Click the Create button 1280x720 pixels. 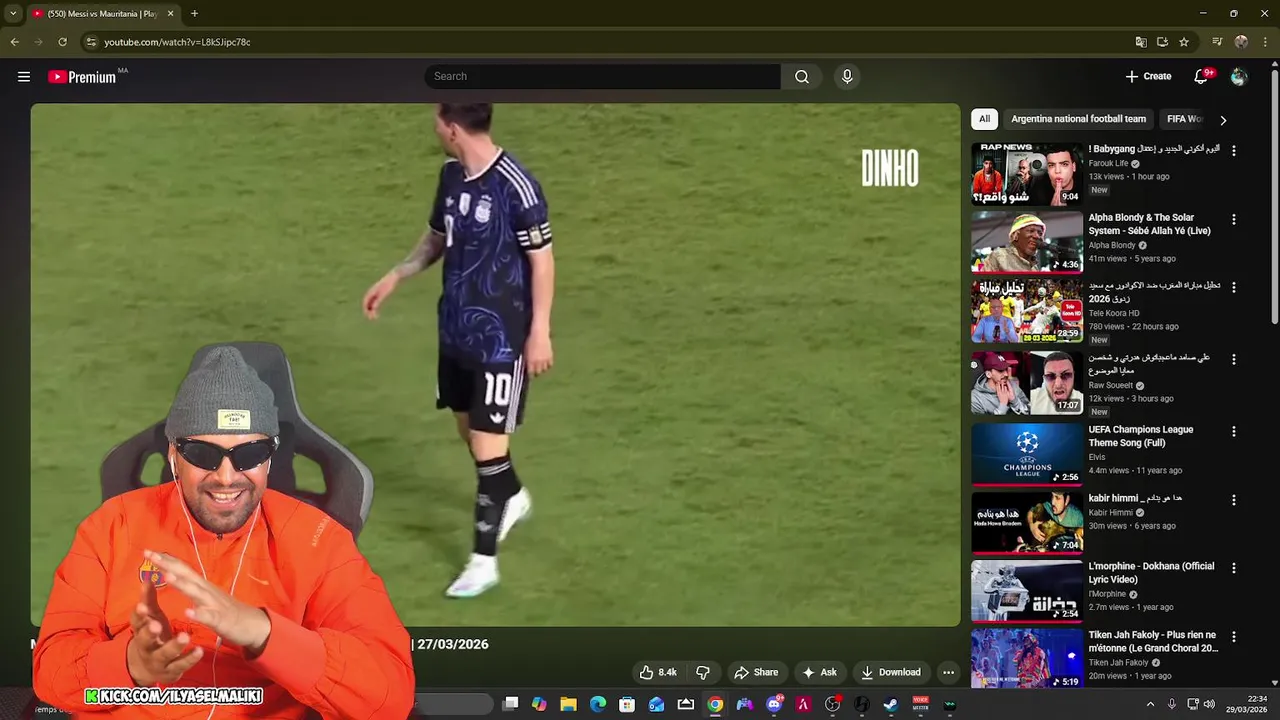coord(1148,77)
